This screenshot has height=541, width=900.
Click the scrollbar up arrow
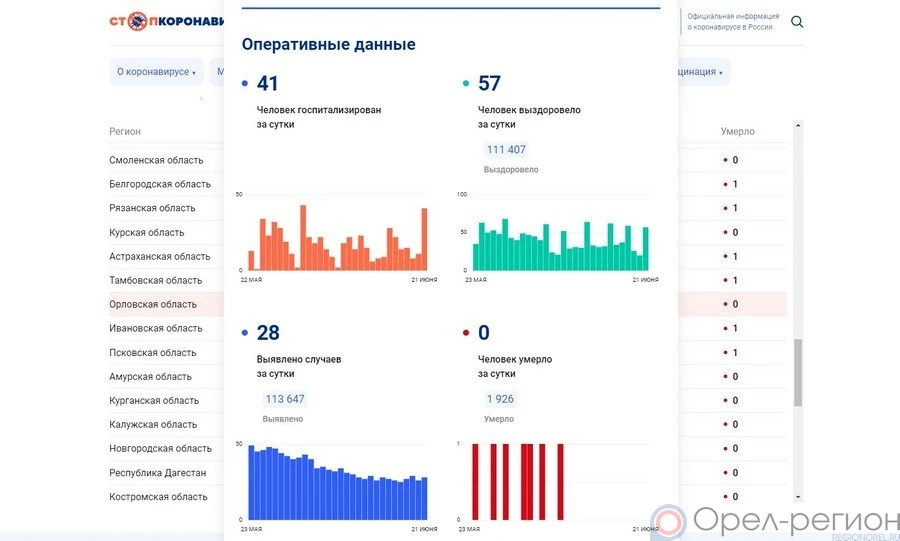pos(797,126)
